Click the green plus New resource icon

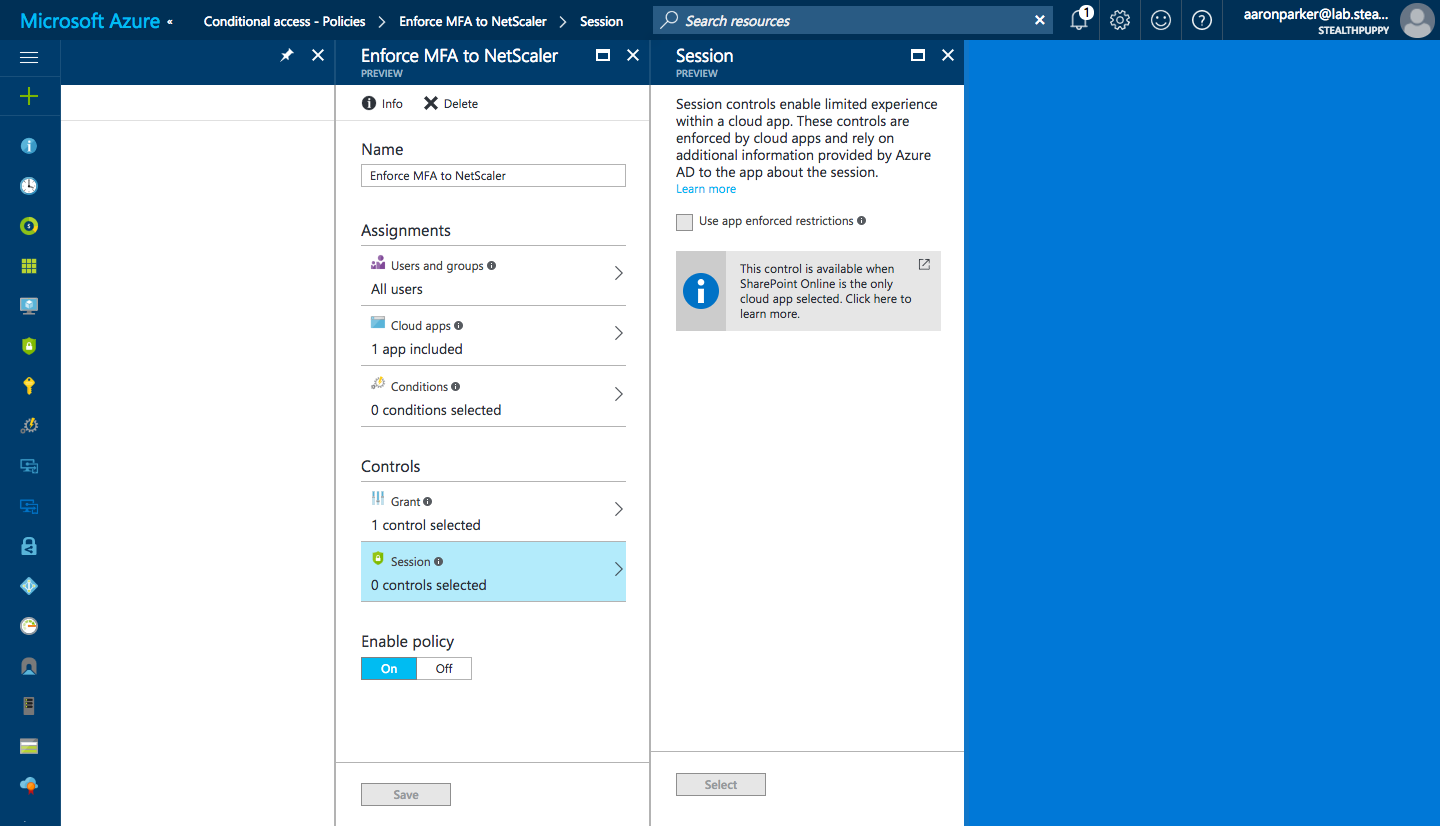click(x=29, y=96)
